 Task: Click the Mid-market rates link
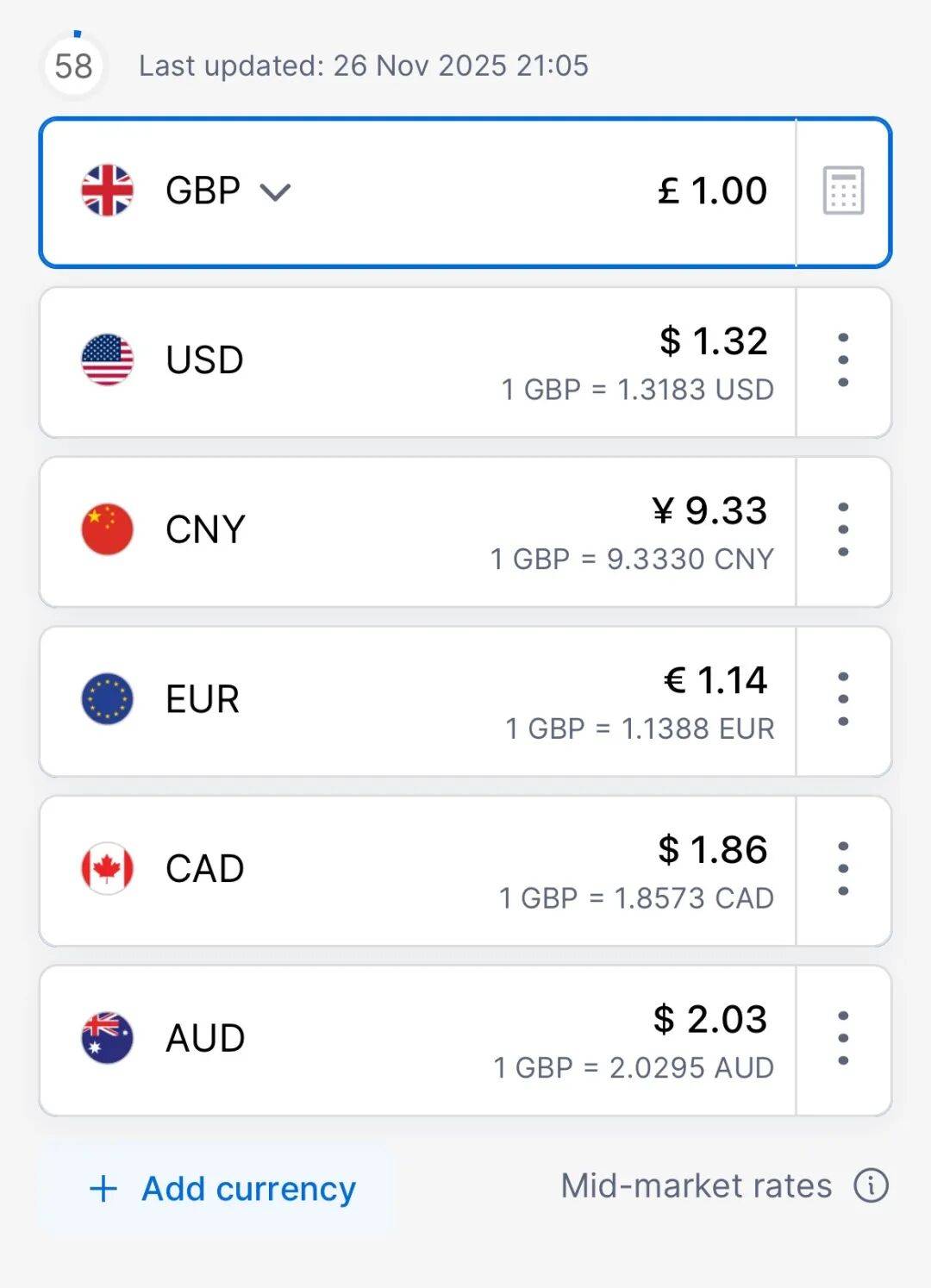(x=696, y=1185)
